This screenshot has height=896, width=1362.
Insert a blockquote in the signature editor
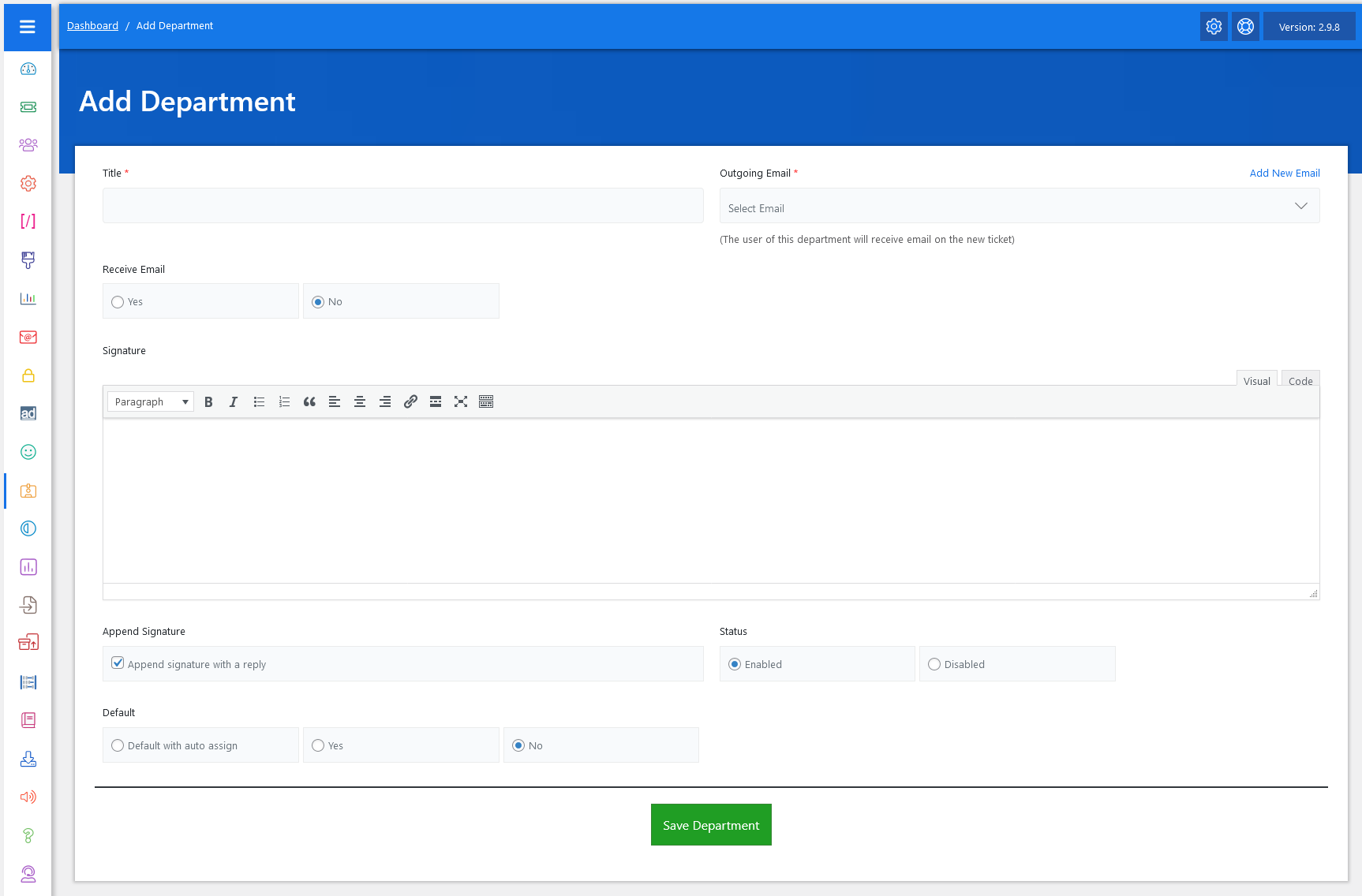(x=309, y=402)
